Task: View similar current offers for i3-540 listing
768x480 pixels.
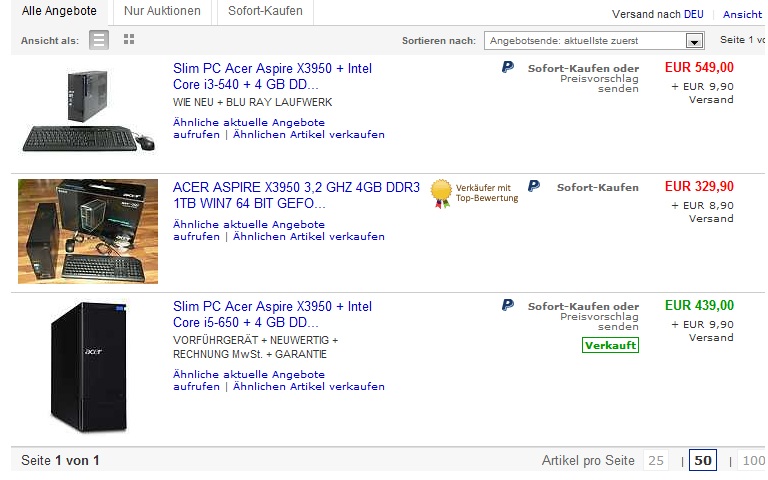Action: 248,128
